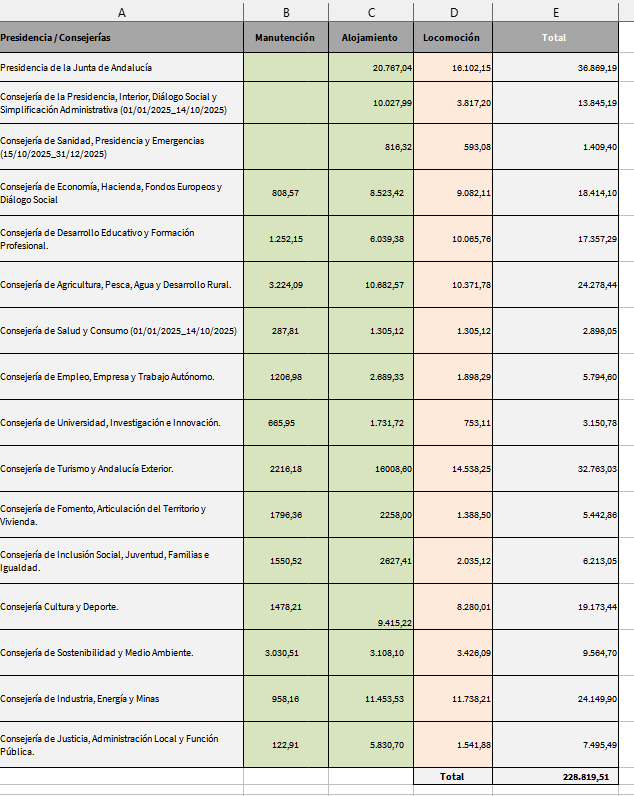
Task: Select 'Consejería Cultura y Deporte' cell
Action: click(121, 607)
